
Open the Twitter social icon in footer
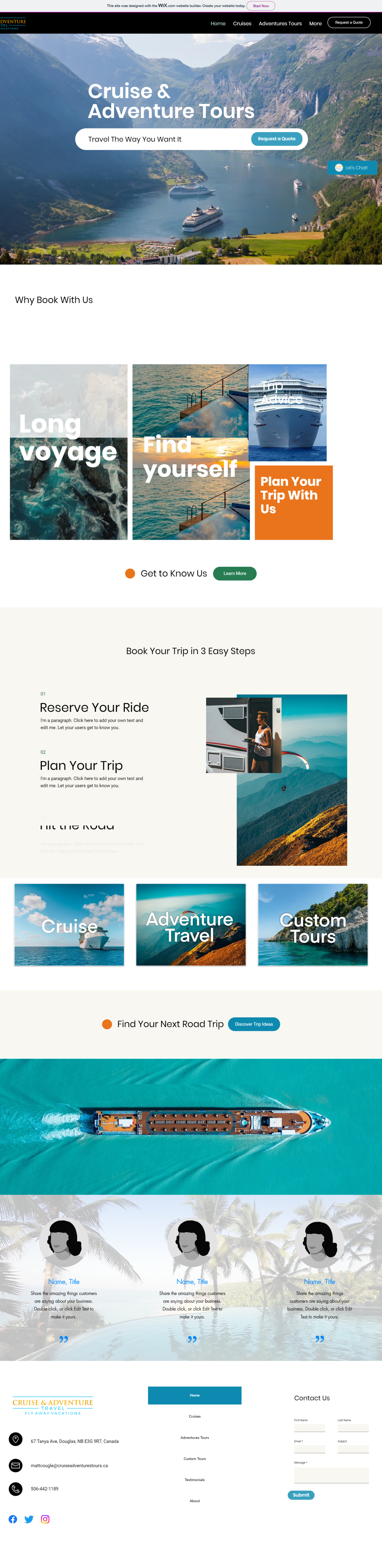click(x=29, y=1519)
